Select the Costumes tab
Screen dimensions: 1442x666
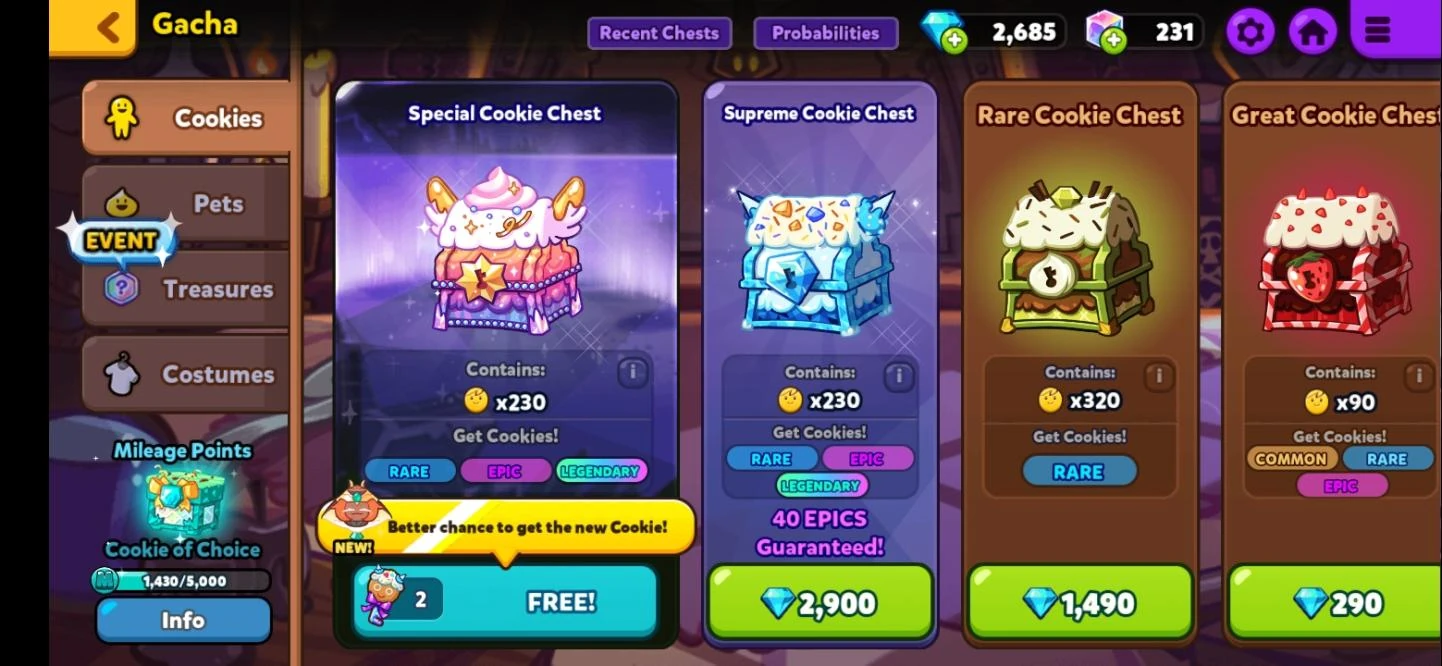(x=186, y=374)
